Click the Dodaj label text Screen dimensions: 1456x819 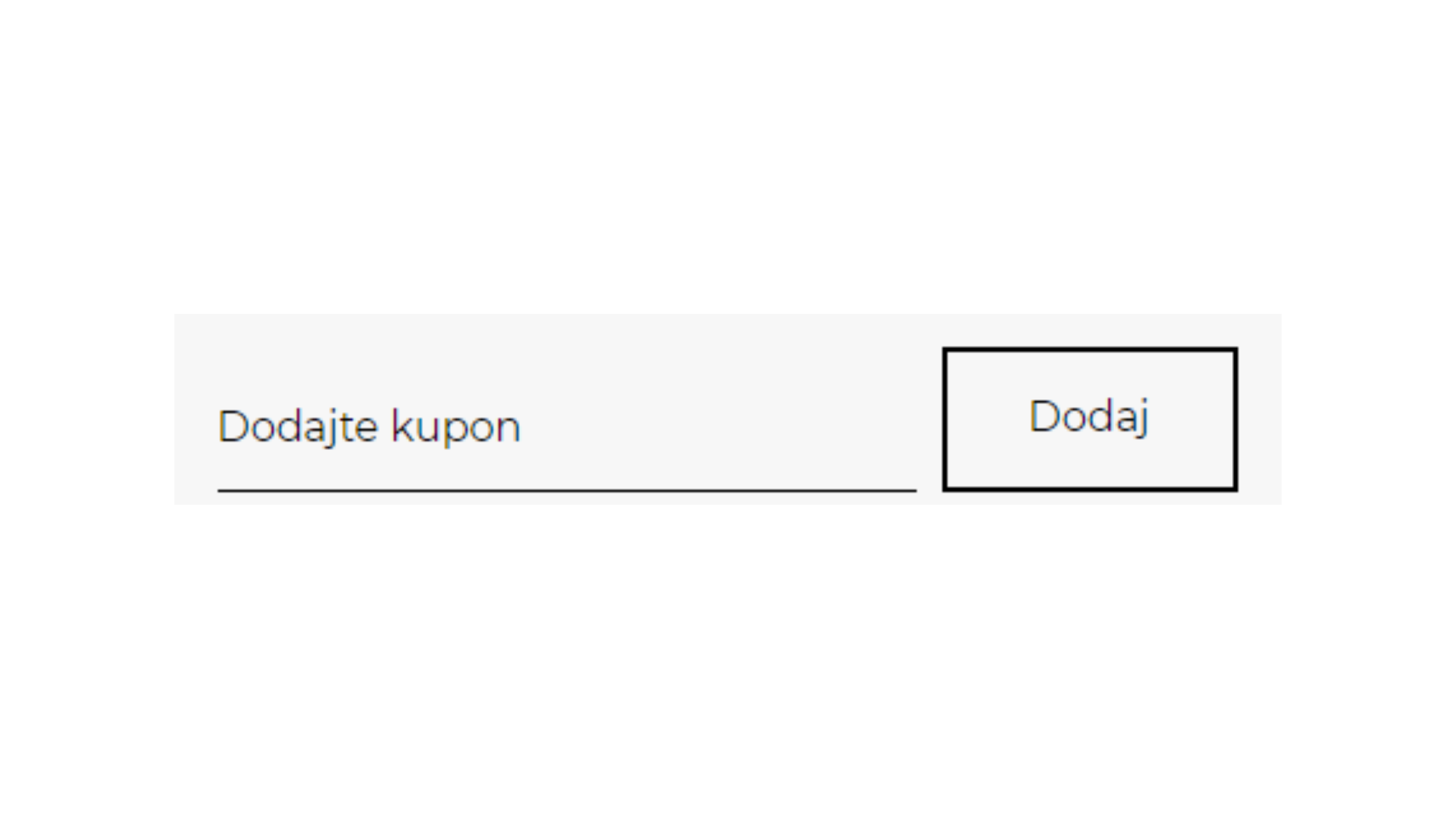point(1088,417)
